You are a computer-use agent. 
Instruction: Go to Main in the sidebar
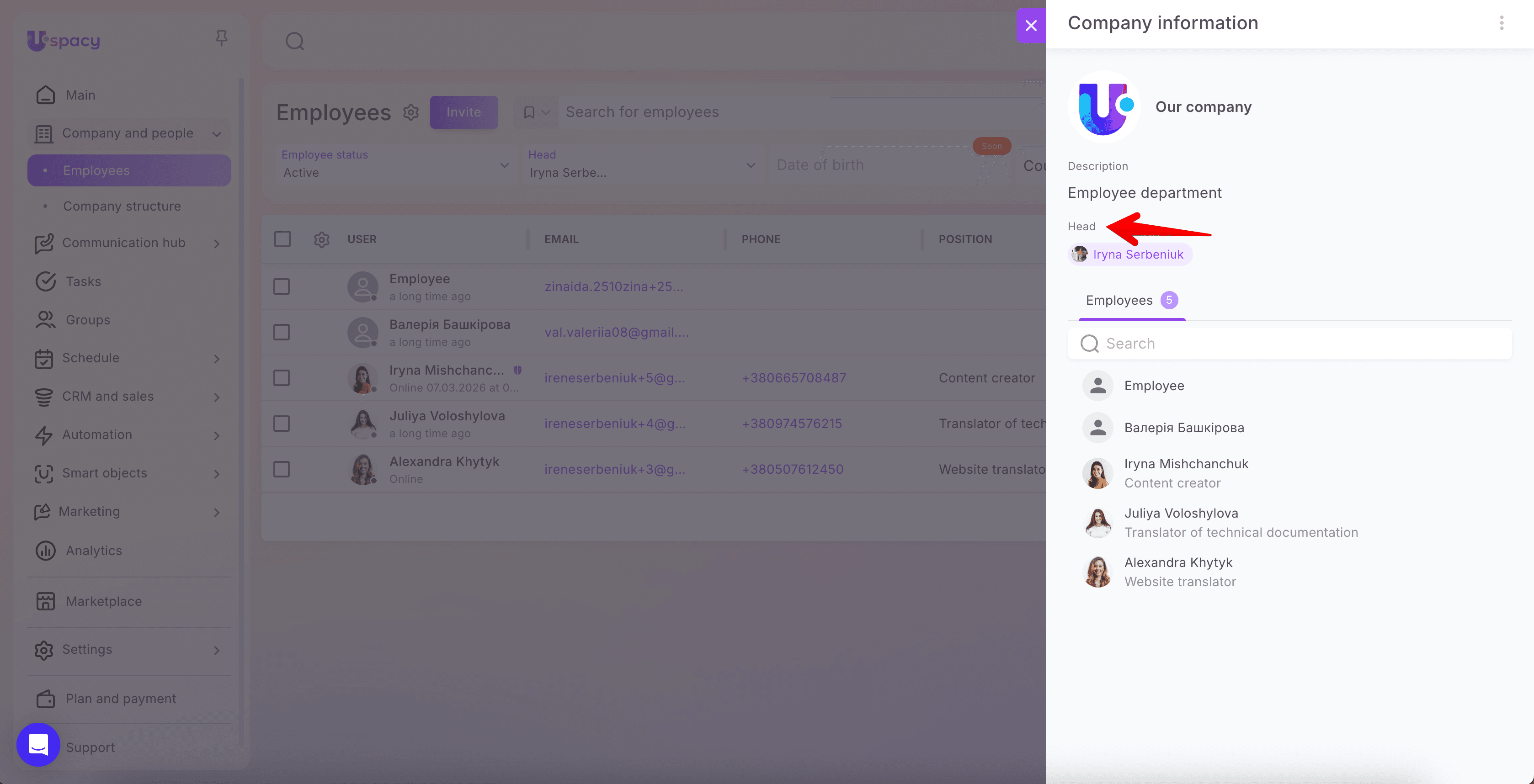pos(80,95)
